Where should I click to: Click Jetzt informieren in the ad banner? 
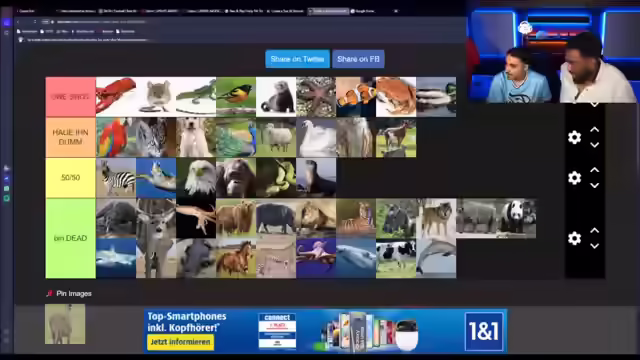[180, 342]
